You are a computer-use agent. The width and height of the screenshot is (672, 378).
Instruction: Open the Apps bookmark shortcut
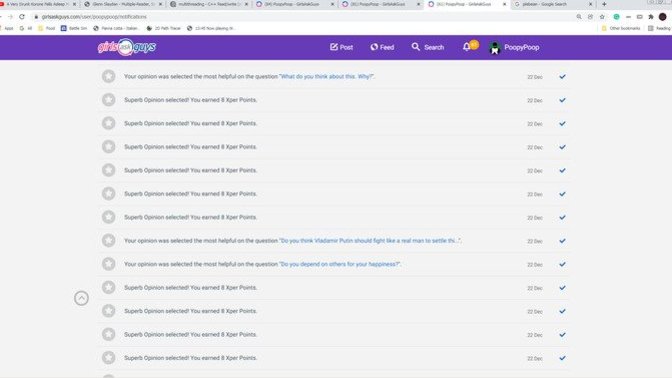(x=7, y=28)
